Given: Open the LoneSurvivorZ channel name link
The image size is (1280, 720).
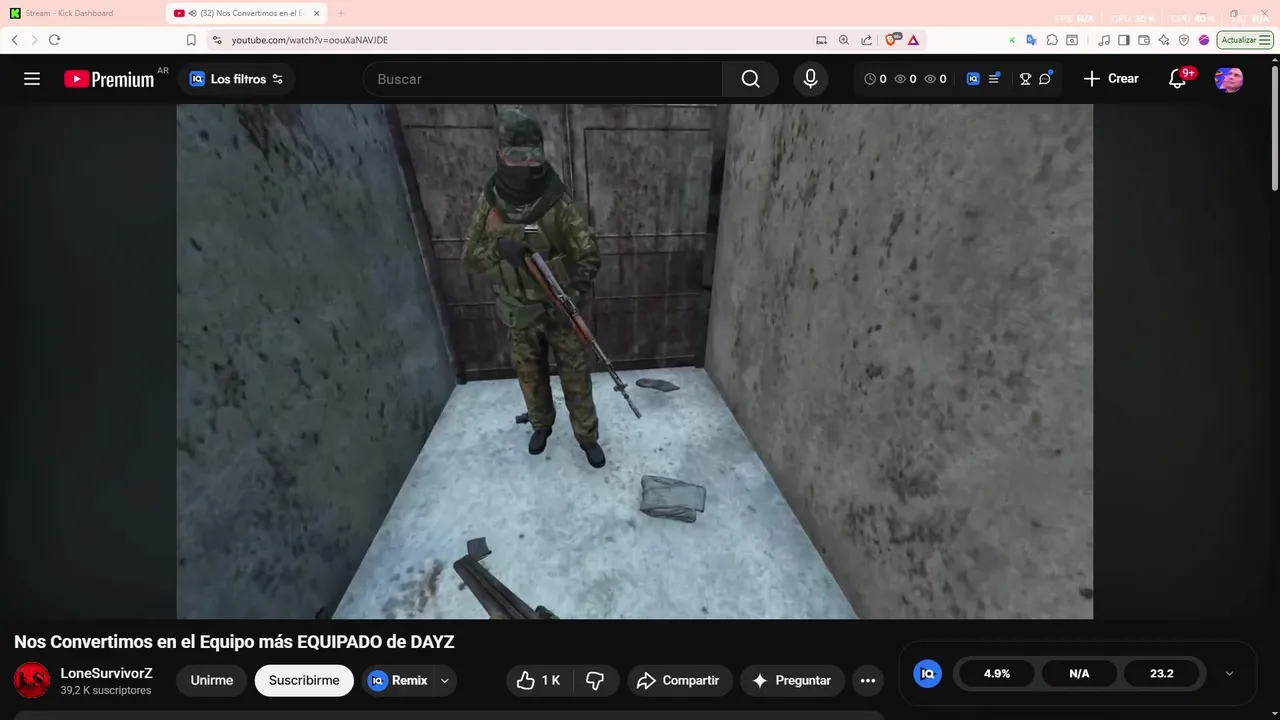Looking at the screenshot, I should (x=106, y=674).
